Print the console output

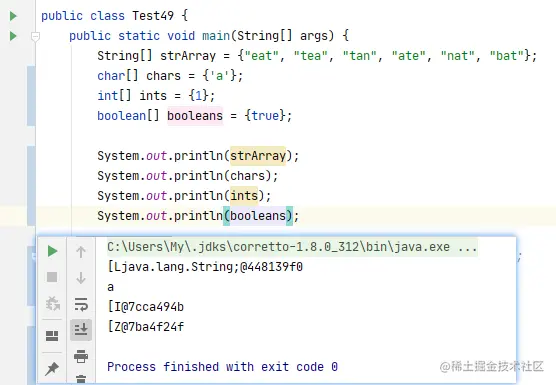[x=81, y=356]
